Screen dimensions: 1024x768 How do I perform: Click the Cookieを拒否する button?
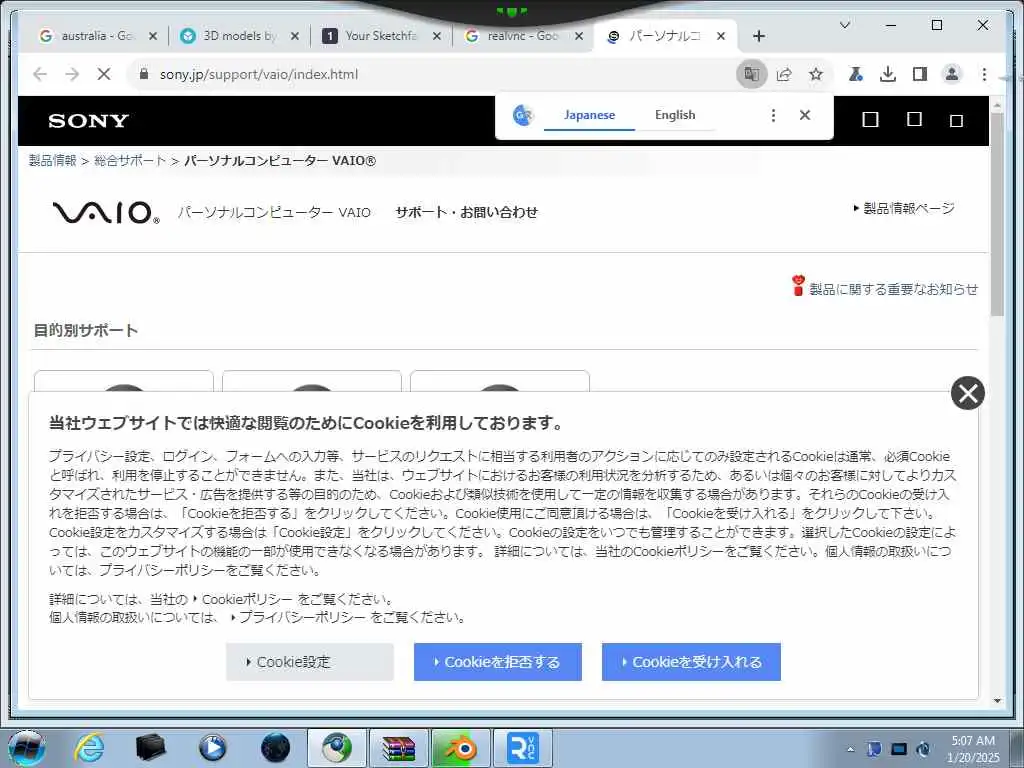[x=498, y=662]
